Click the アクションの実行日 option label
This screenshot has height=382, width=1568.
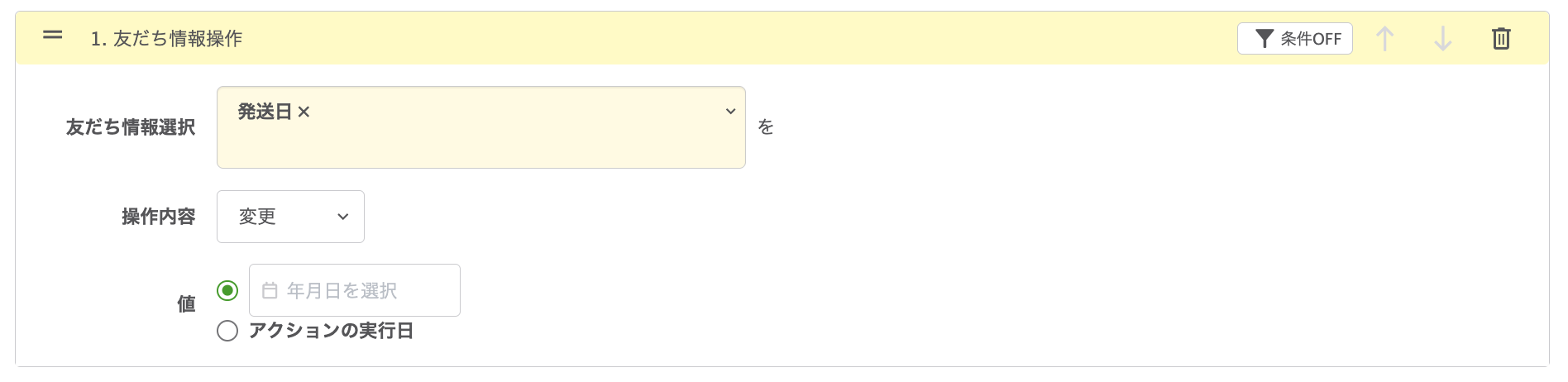coord(331,331)
